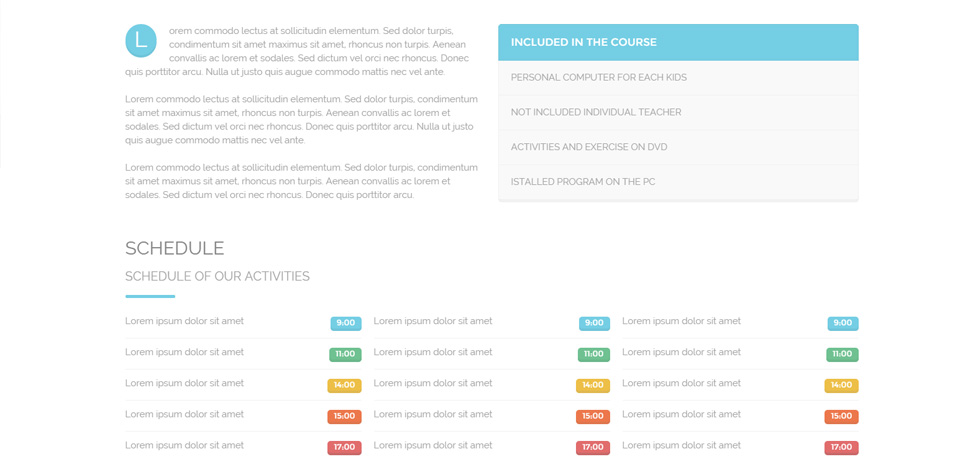Click the yellow 14:00 badge in right column
This screenshot has height=471, width=980.
[841, 385]
